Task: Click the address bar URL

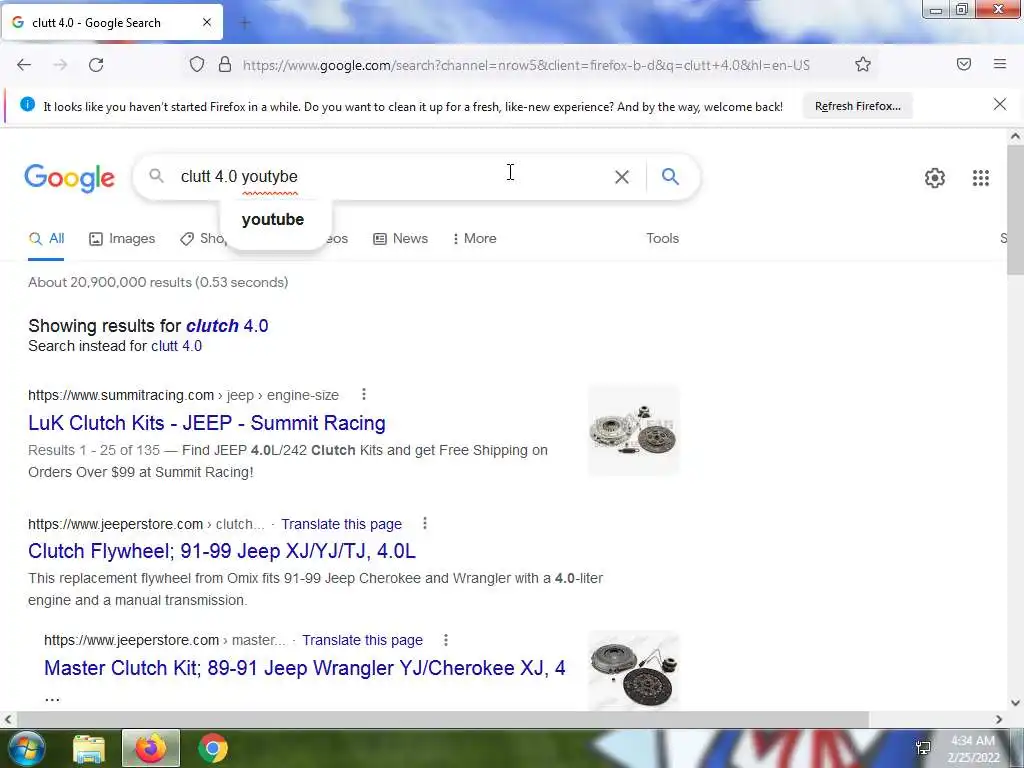Action: [x=526, y=65]
